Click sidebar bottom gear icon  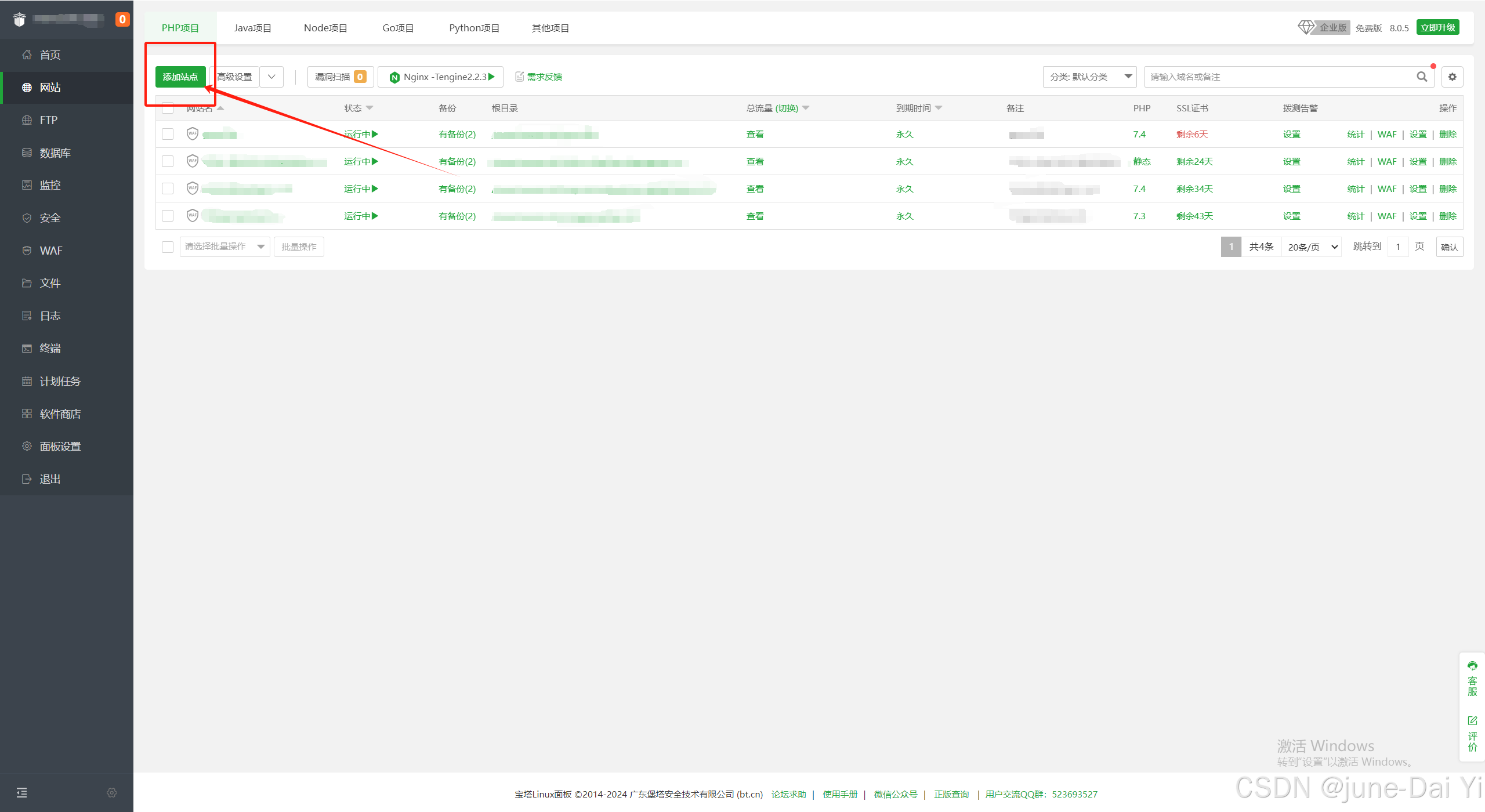tap(112, 792)
